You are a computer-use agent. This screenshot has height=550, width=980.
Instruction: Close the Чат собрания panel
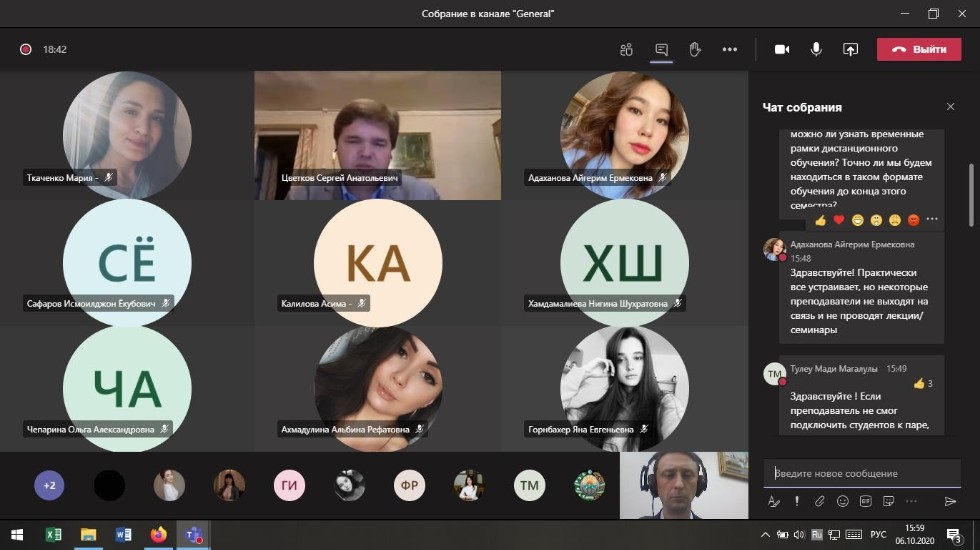950,107
